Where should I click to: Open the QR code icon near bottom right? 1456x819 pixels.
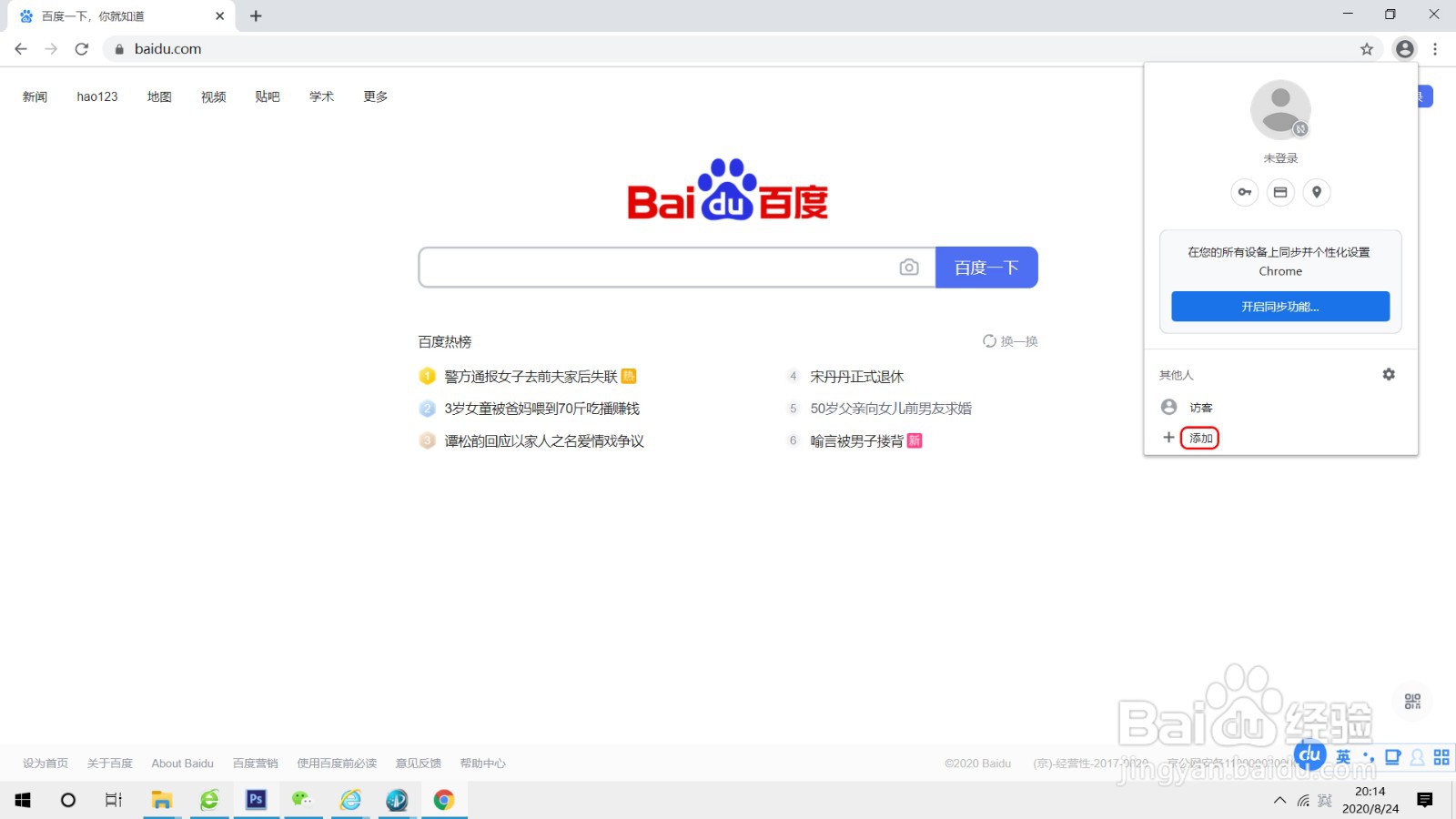1411,701
